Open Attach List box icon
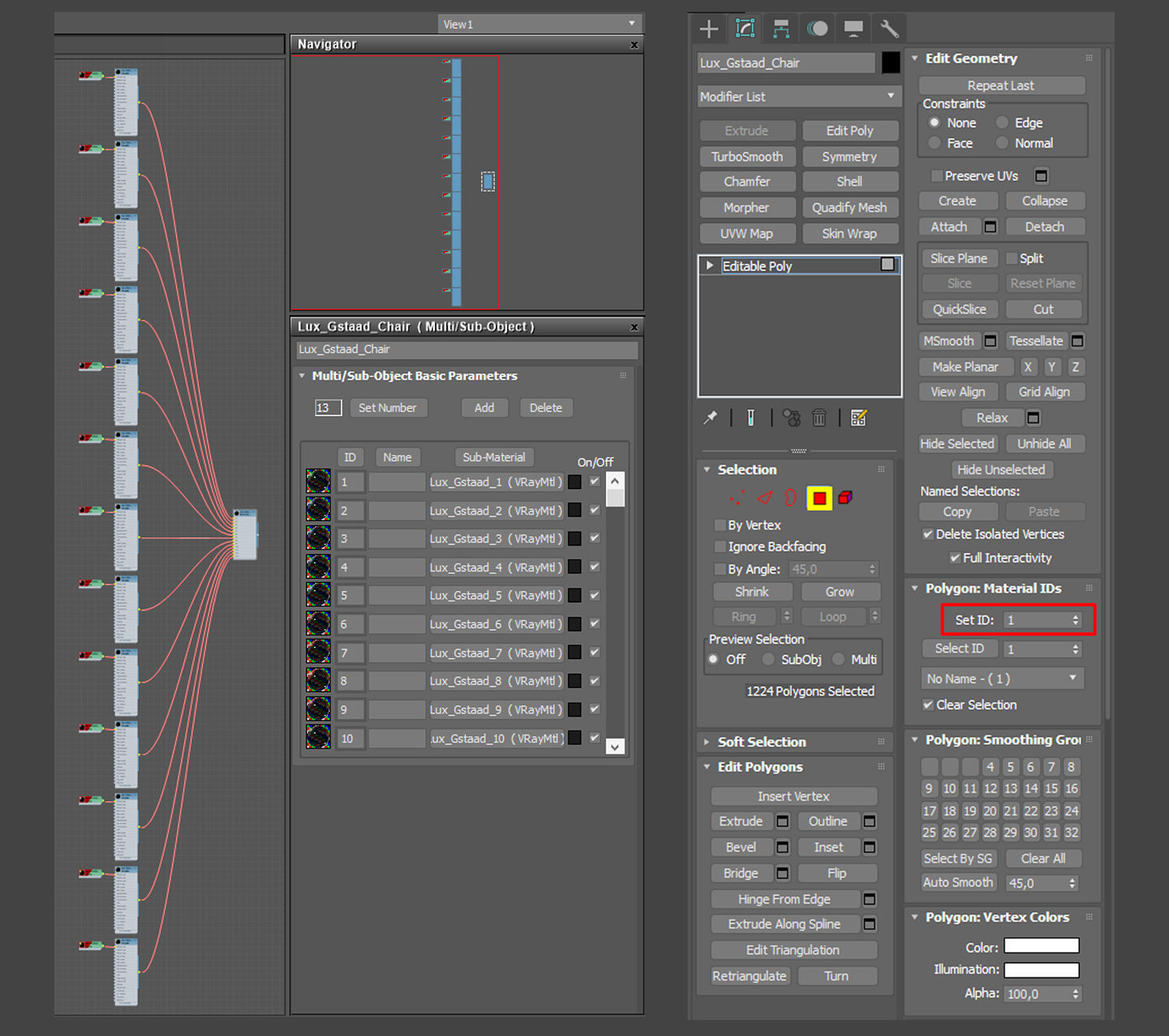Screen dimensions: 1169x1036 [x=990, y=227]
